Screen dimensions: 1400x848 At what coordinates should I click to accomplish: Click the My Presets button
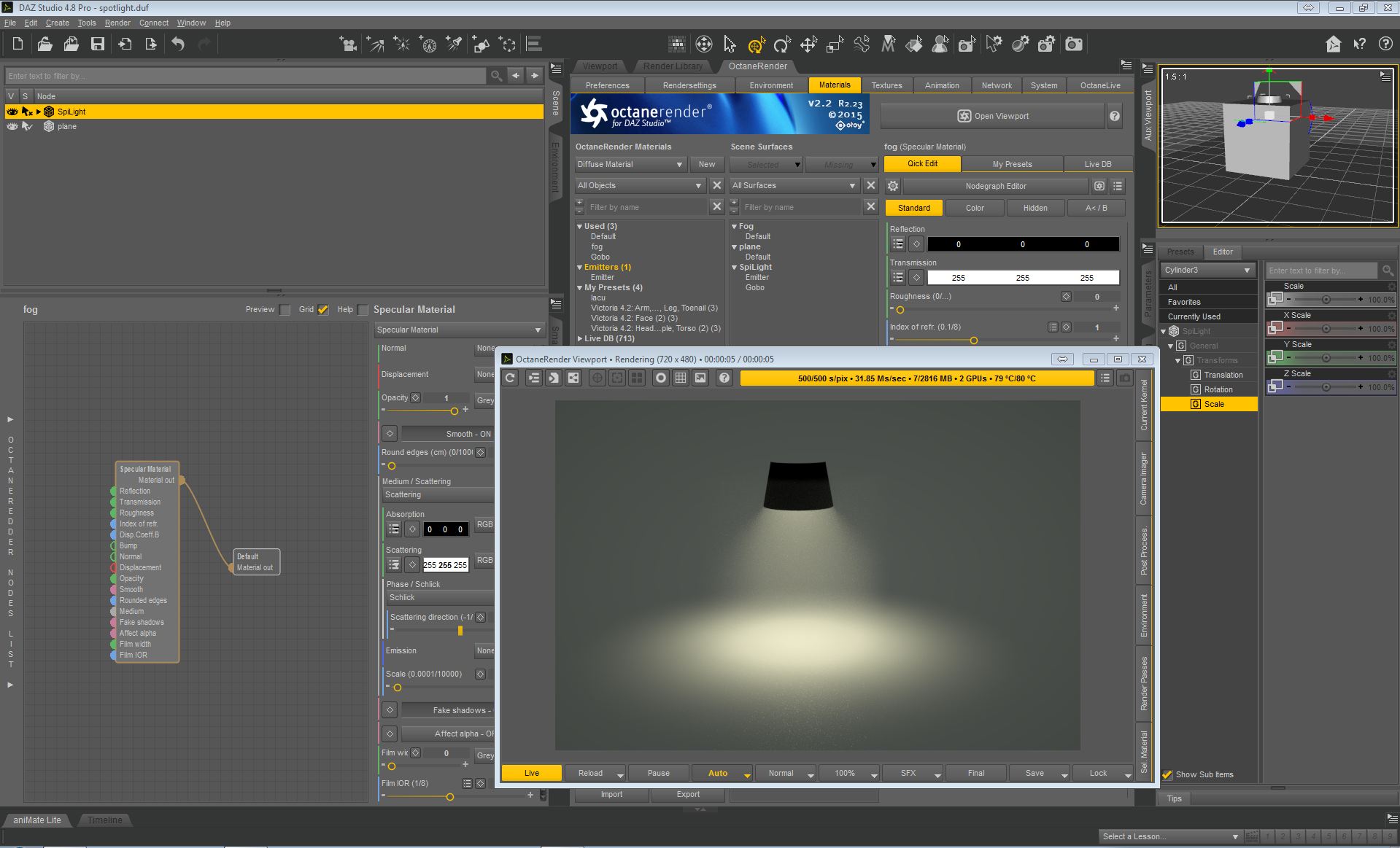(x=1012, y=165)
